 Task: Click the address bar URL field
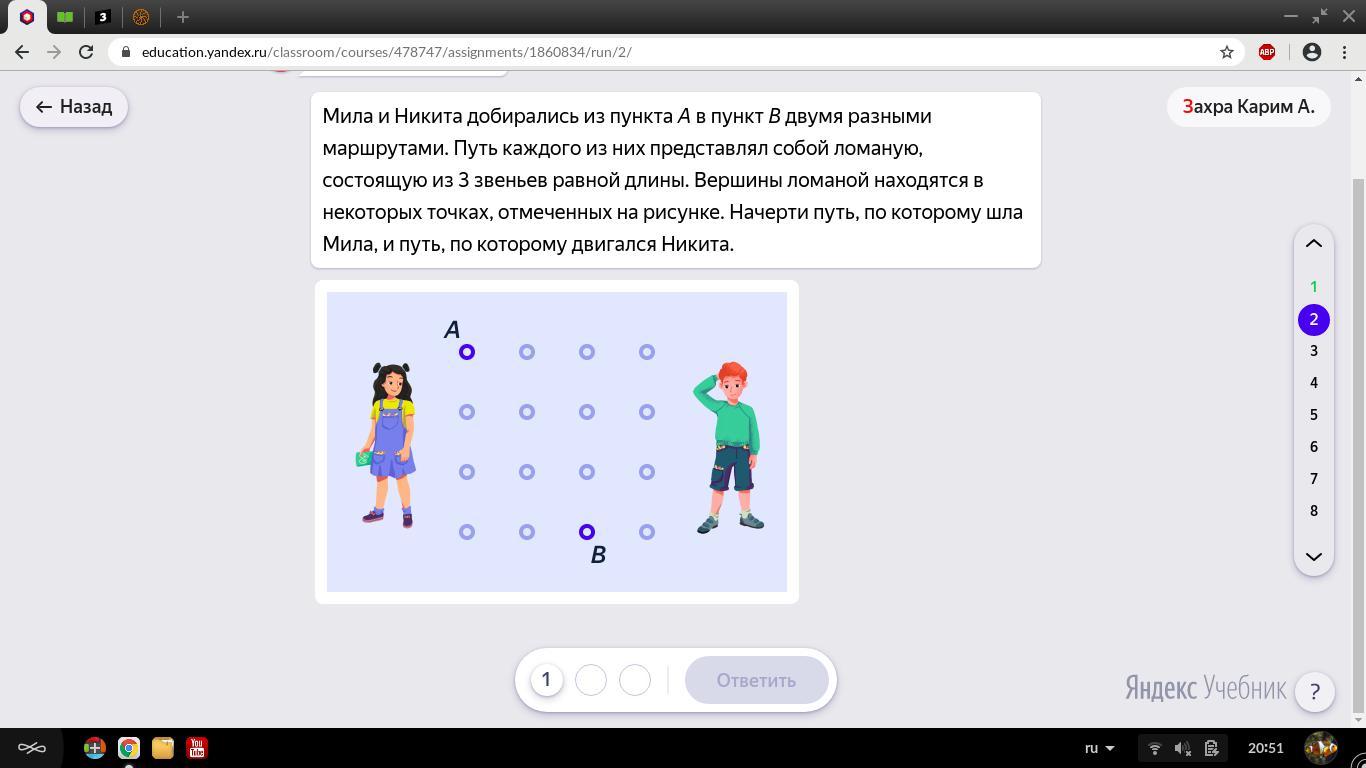[x=660, y=52]
